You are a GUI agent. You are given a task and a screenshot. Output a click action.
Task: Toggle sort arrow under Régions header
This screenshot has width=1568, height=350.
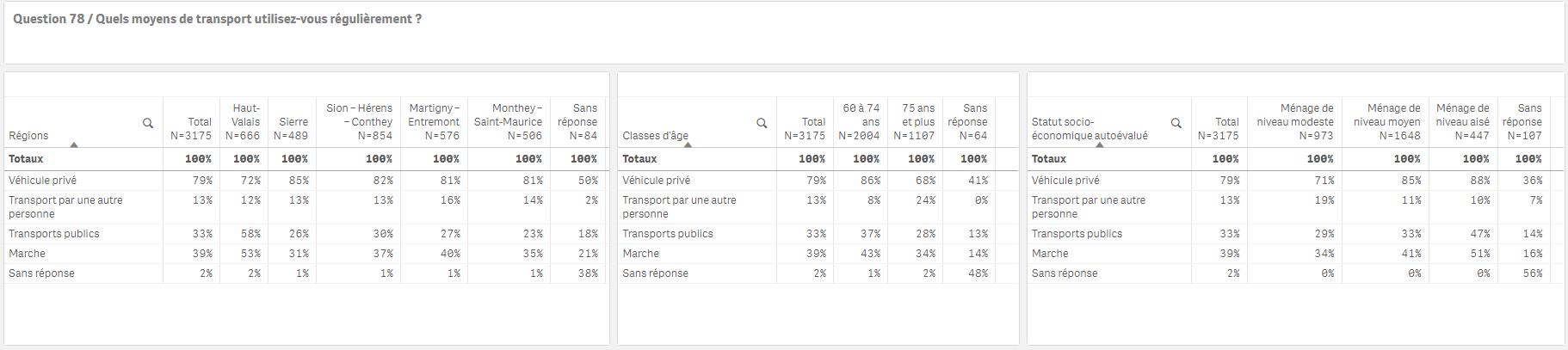74,144
